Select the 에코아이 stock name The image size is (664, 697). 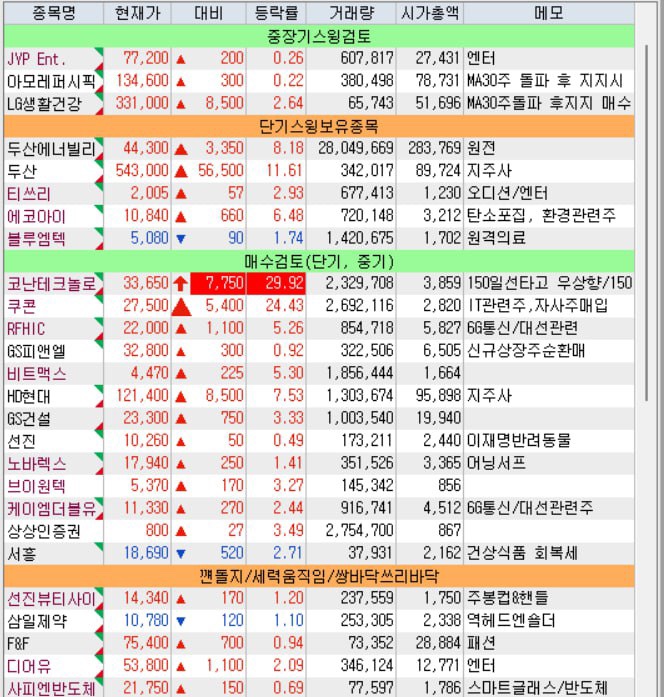[x=36, y=216]
